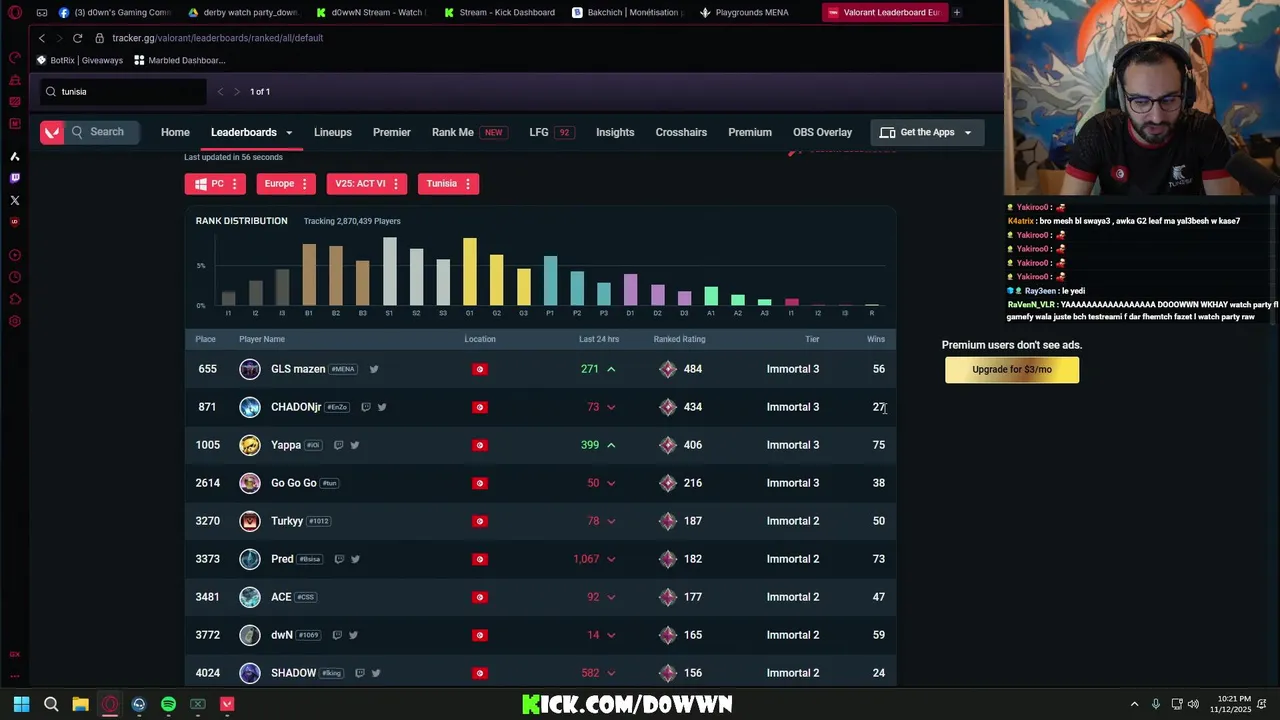Open X in Opera sidebar
1280x720 pixels.
[14, 200]
